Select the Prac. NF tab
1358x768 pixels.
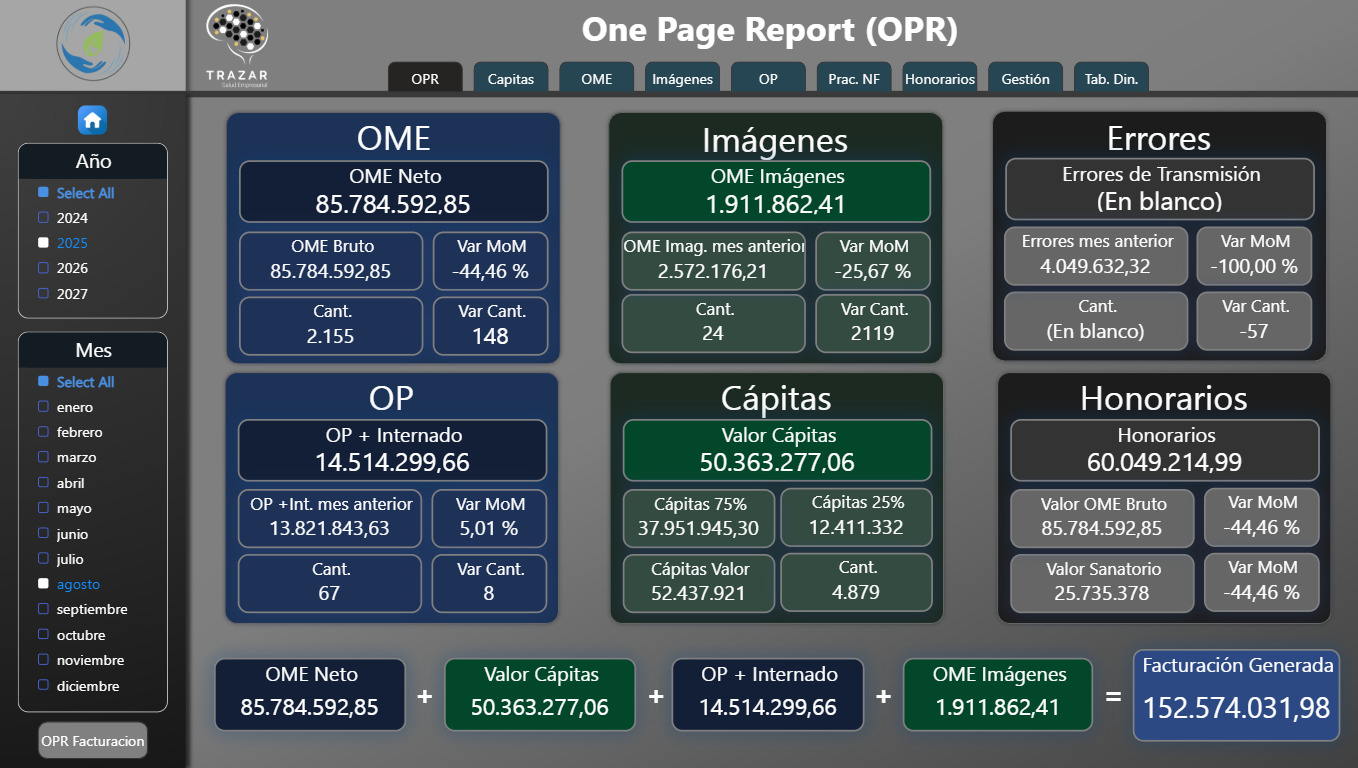(x=854, y=79)
